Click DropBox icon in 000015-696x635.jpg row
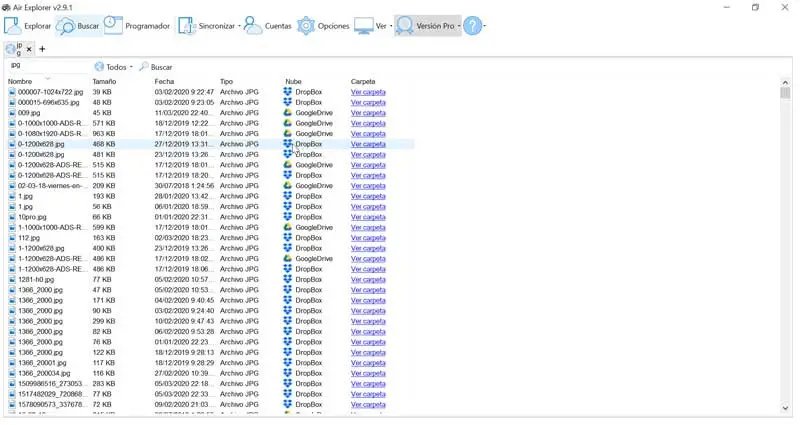Image resolution: width=800 pixels, height=425 pixels. pos(288,102)
